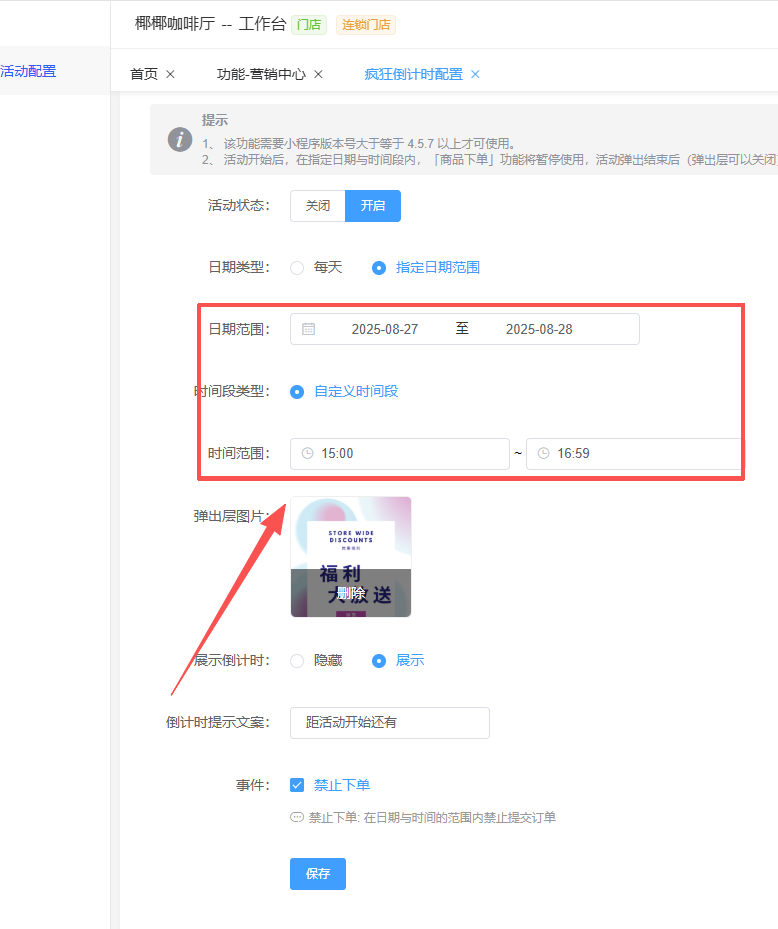
Task: Select the 疯狂倒计时配置 tab
Action: (414, 74)
